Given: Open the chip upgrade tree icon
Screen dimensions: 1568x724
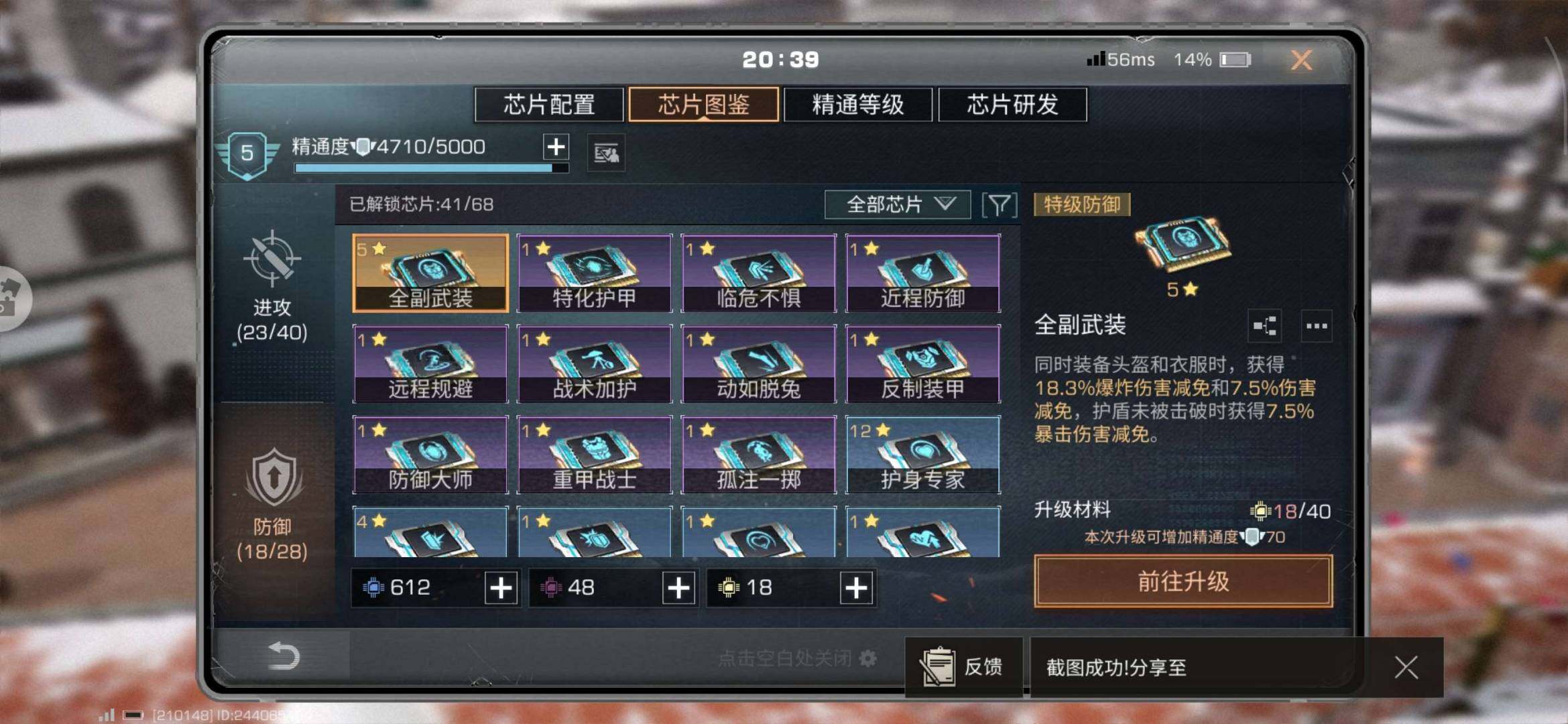Looking at the screenshot, I should pyautogui.click(x=1265, y=326).
